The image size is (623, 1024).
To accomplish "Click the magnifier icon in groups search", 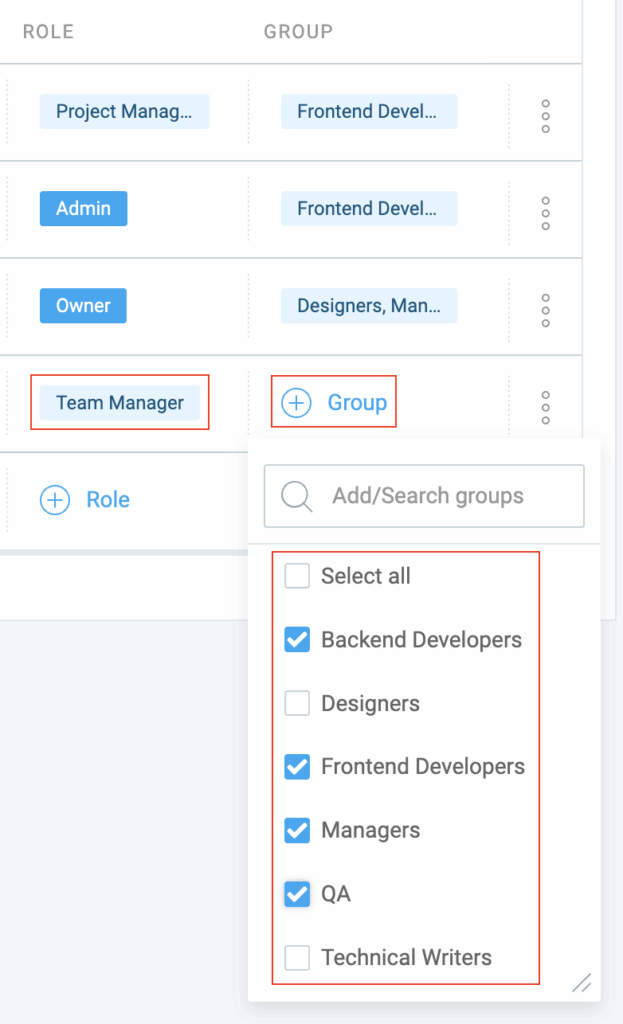I will (296, 496).
